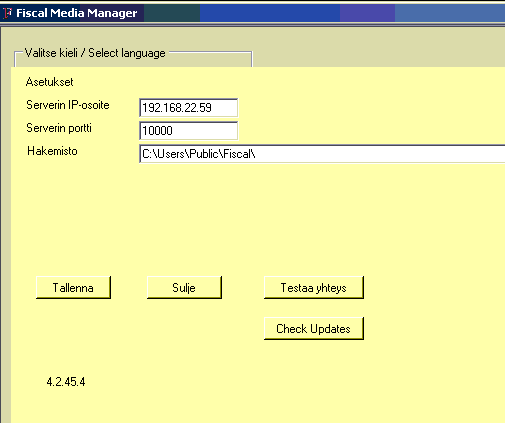Click the Valitse kieli / Select language label
The height and width of the screenshot is (423, 505).
pos(95,53)
